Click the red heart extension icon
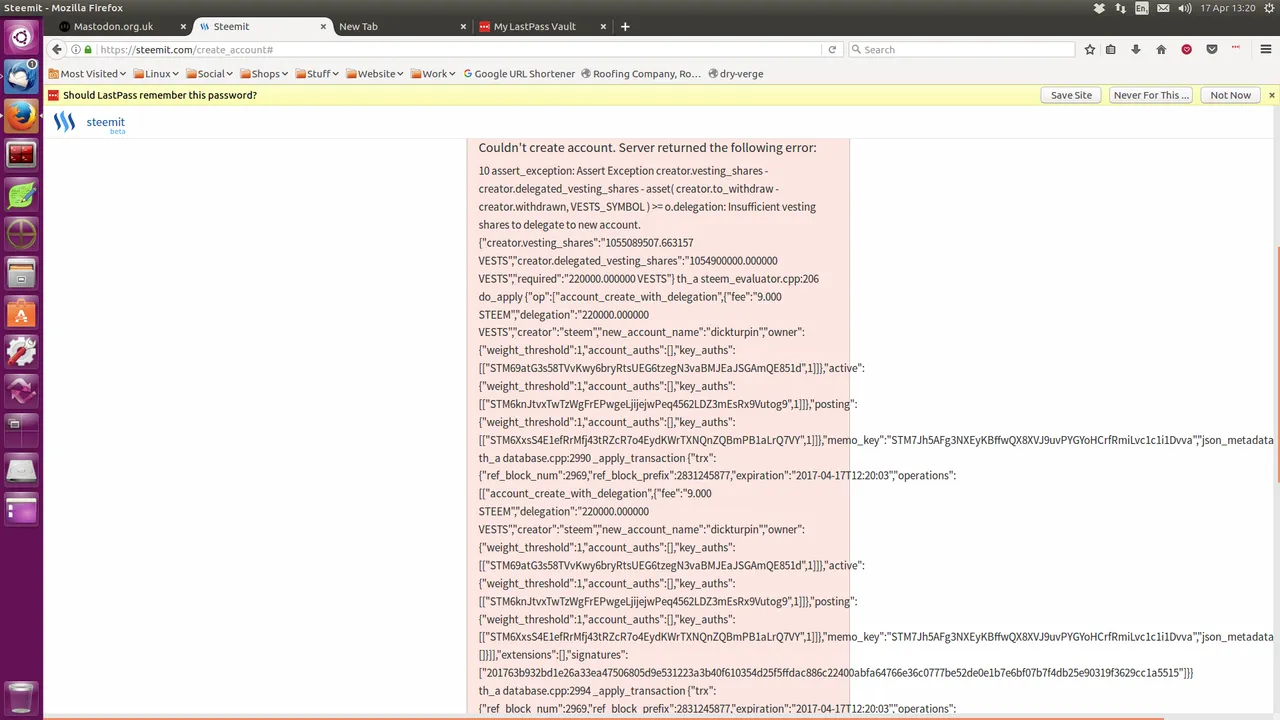This screenshot has width=1280, height=720. pos(1187,49)
